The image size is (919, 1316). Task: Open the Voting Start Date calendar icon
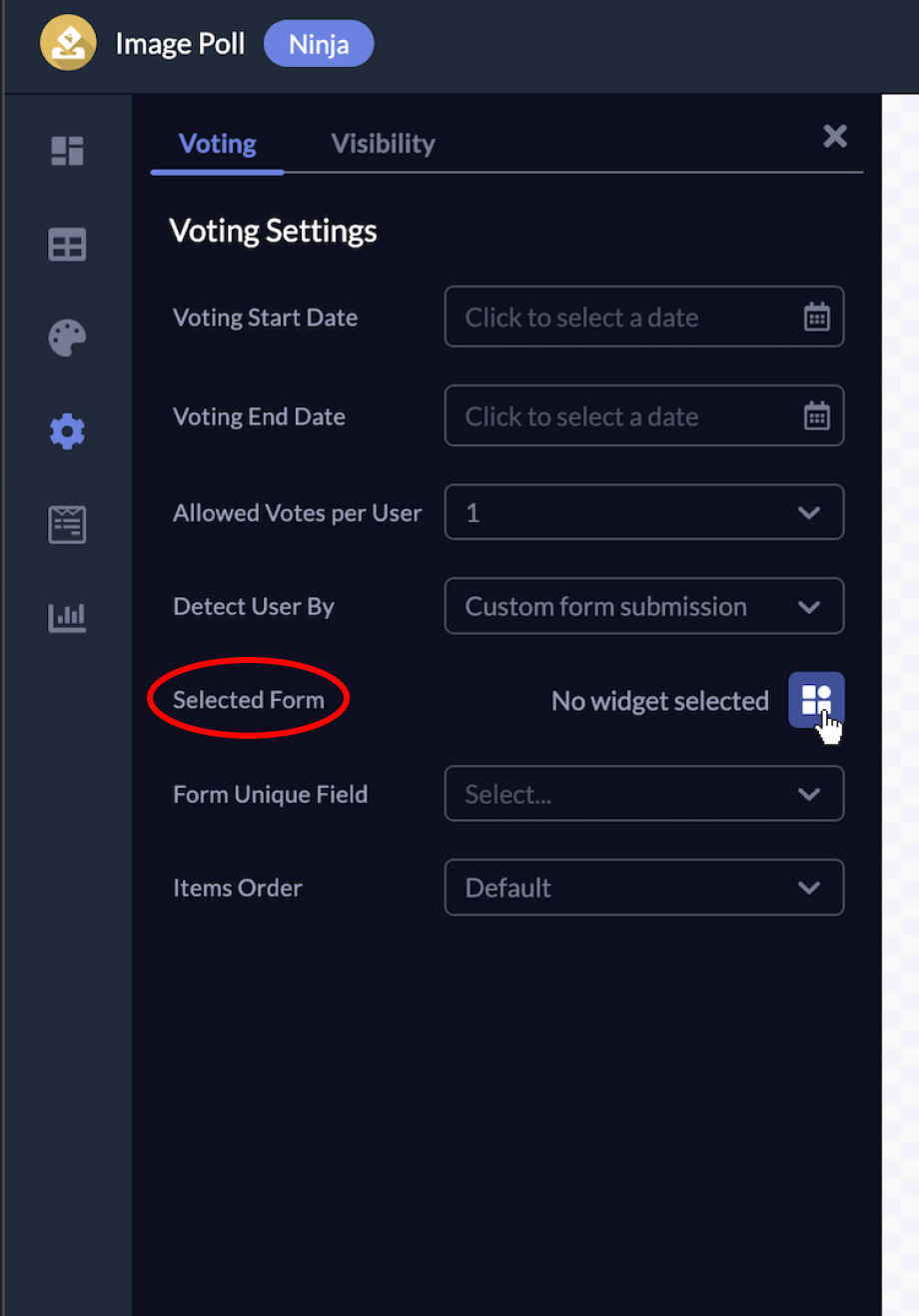(x=817, y=317)
